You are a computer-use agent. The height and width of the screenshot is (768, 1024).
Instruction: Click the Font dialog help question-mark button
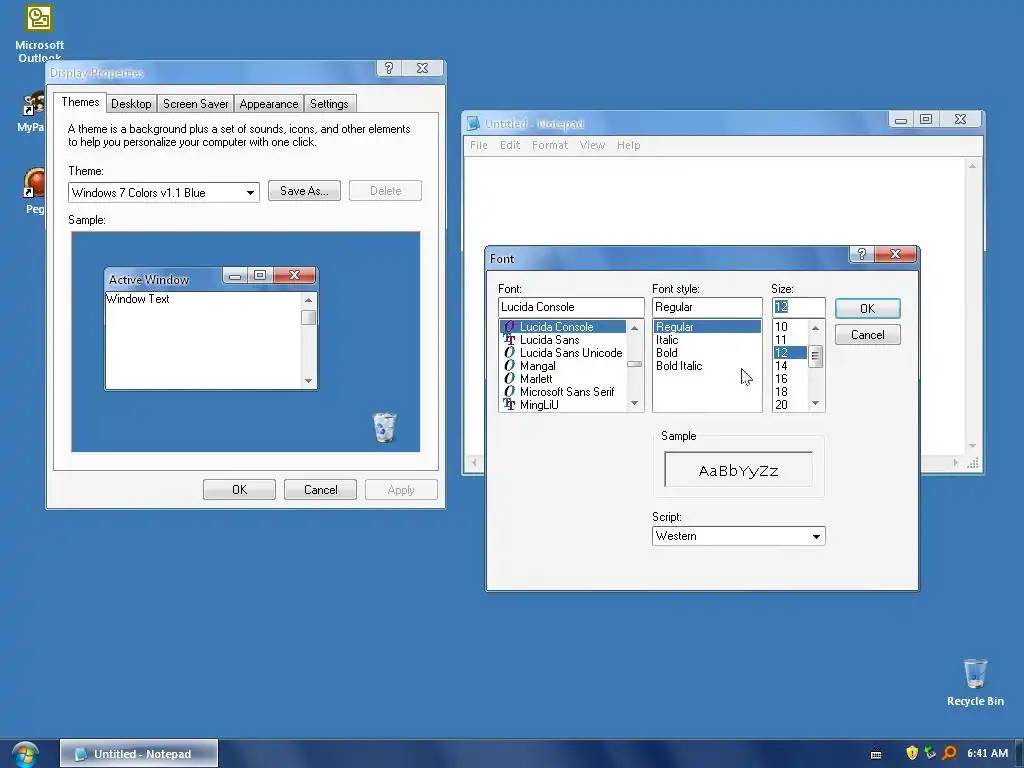point(861,254)
